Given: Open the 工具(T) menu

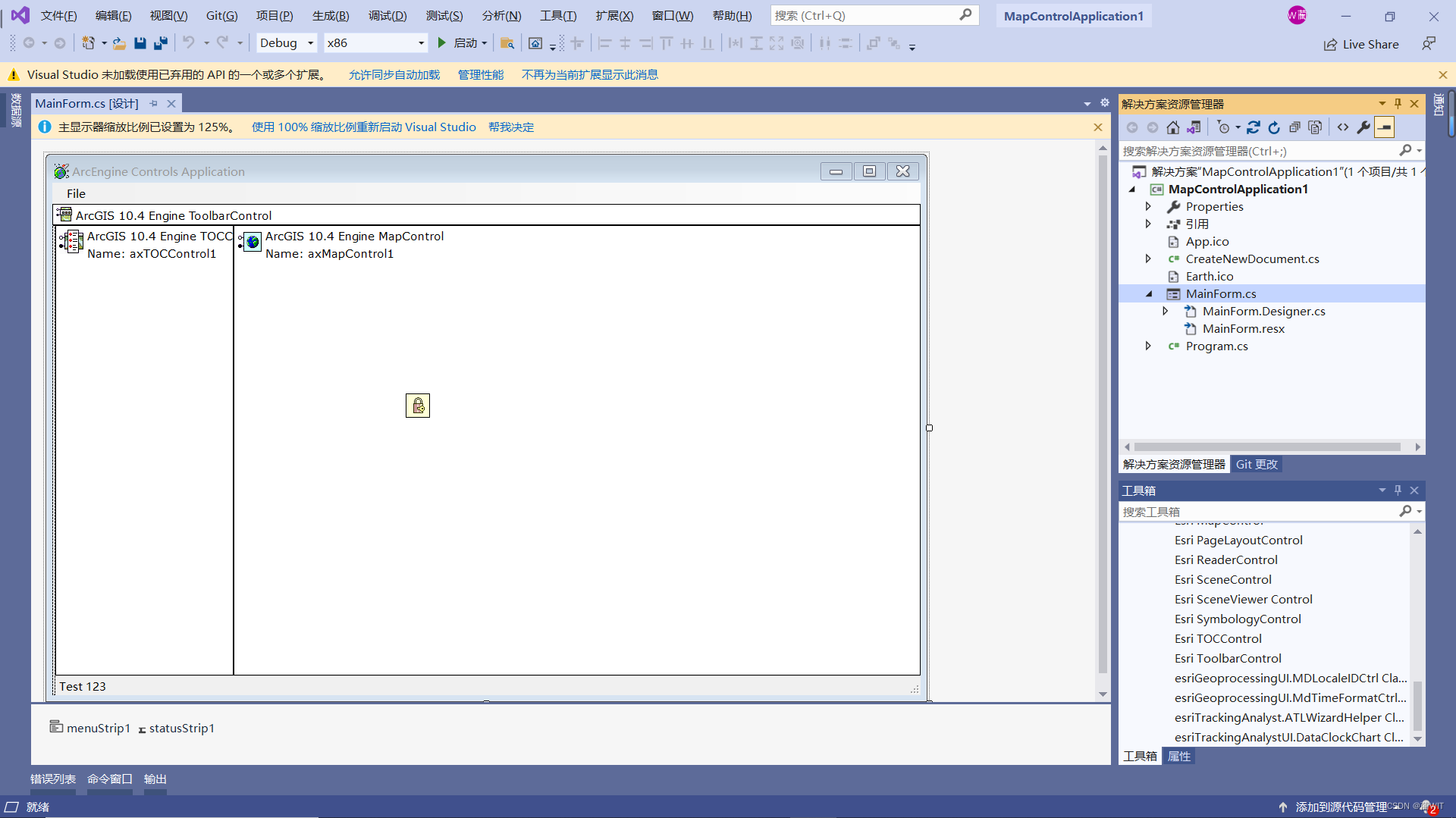Looking at the screenshot, I should [x=558, y=15].
